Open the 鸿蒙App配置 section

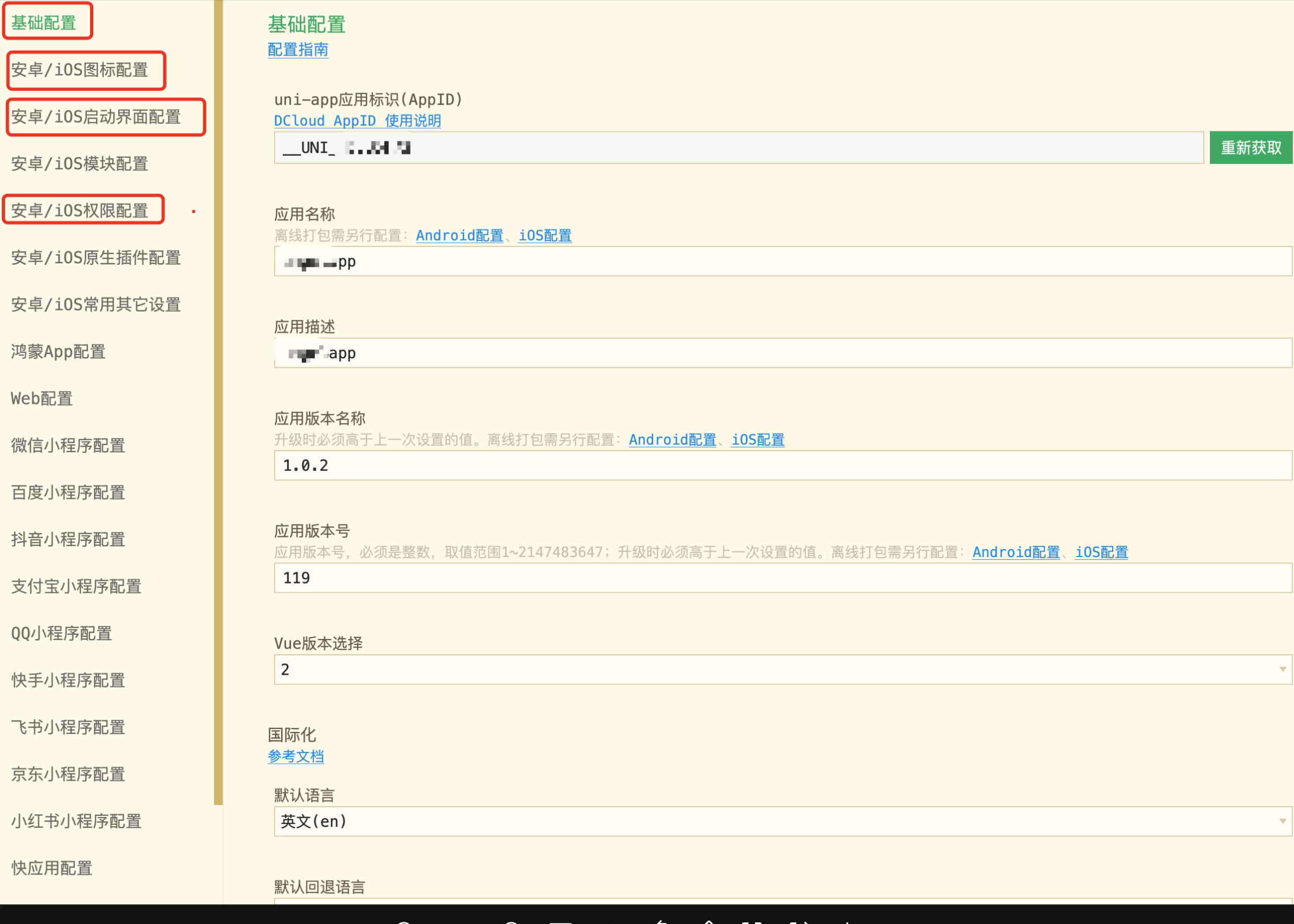pyautogui.click(x=57, y=352)
